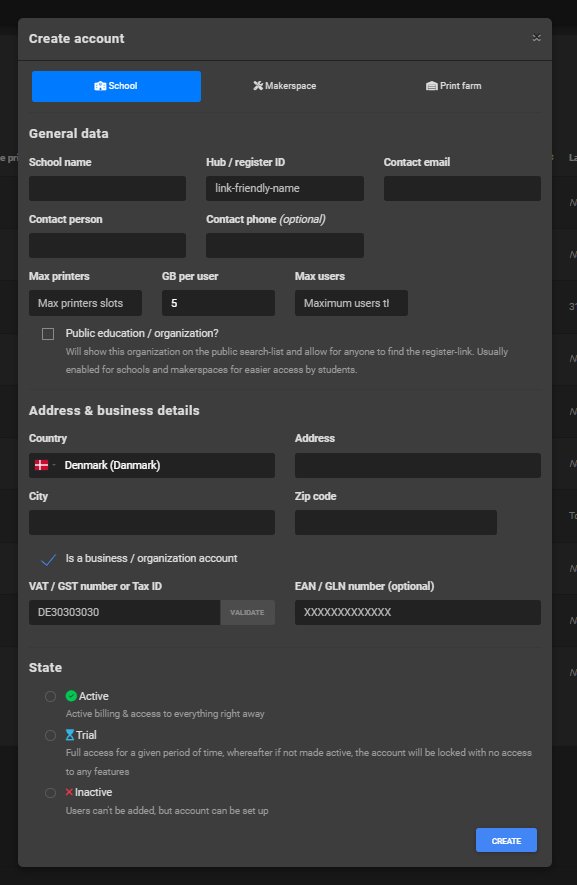Focus the Contact phone field
The width and height of the screenshot is (577, 885).
(285, 246)
